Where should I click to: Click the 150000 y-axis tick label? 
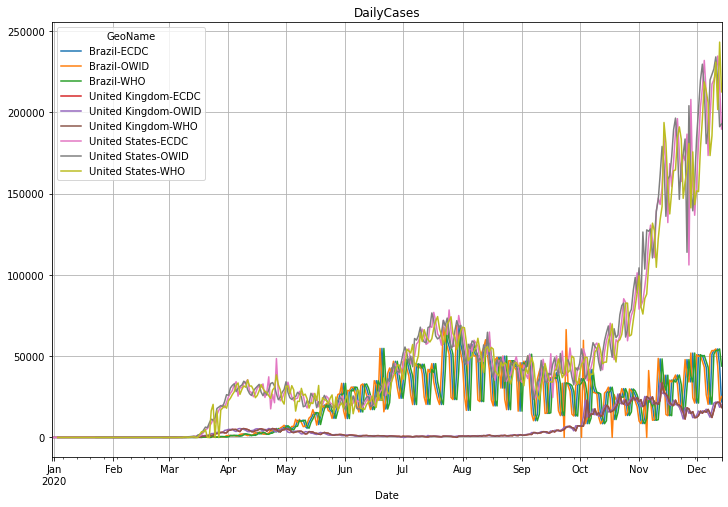tap(26, 195)
